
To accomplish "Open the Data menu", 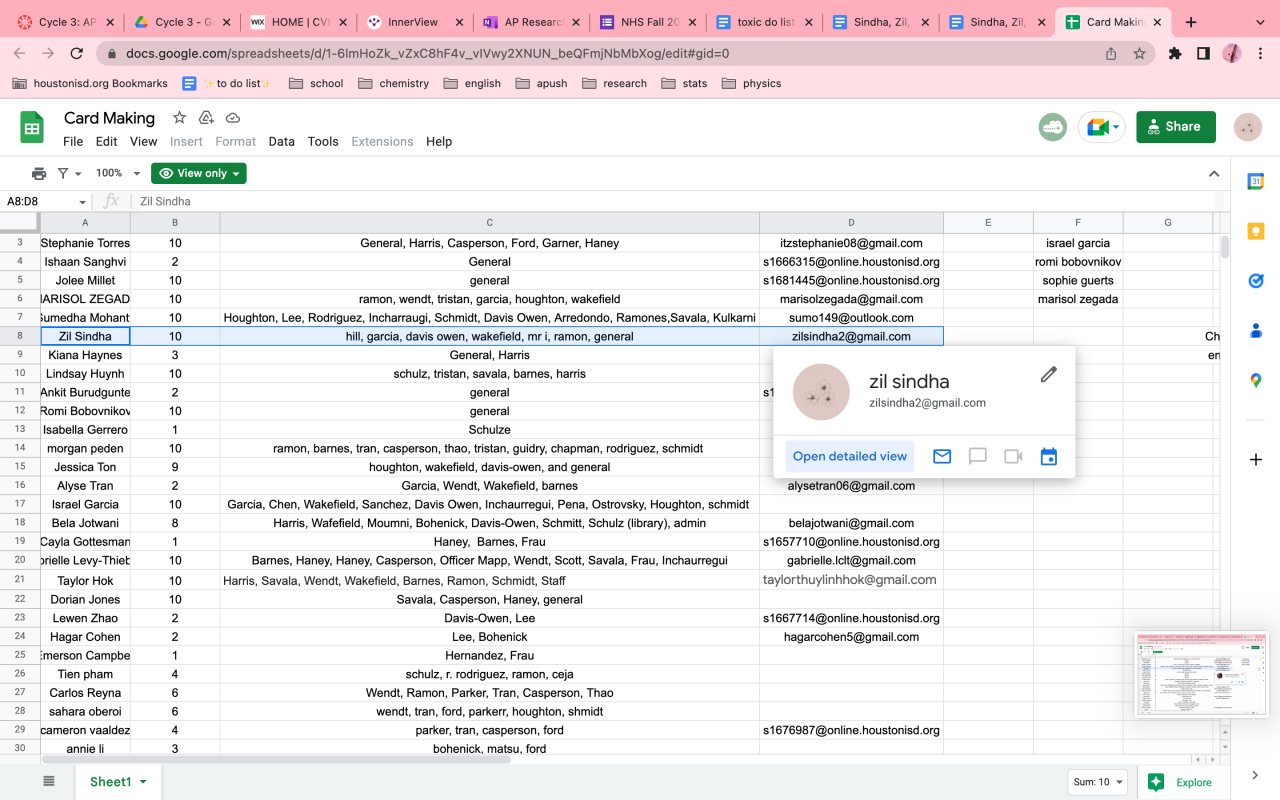I will click(281, 141).
